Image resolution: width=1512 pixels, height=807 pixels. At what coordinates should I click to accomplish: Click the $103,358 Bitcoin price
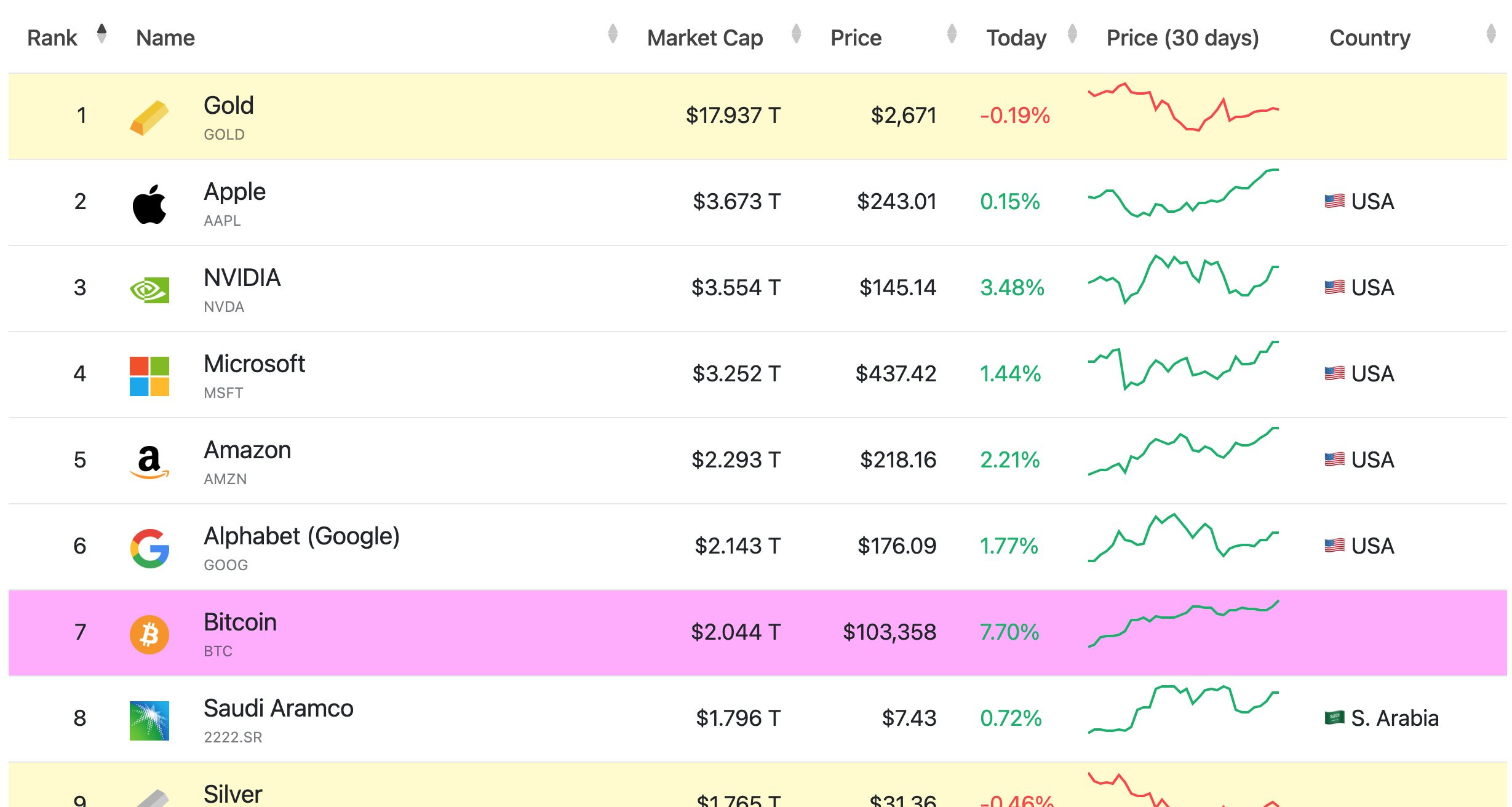[889, 632]
